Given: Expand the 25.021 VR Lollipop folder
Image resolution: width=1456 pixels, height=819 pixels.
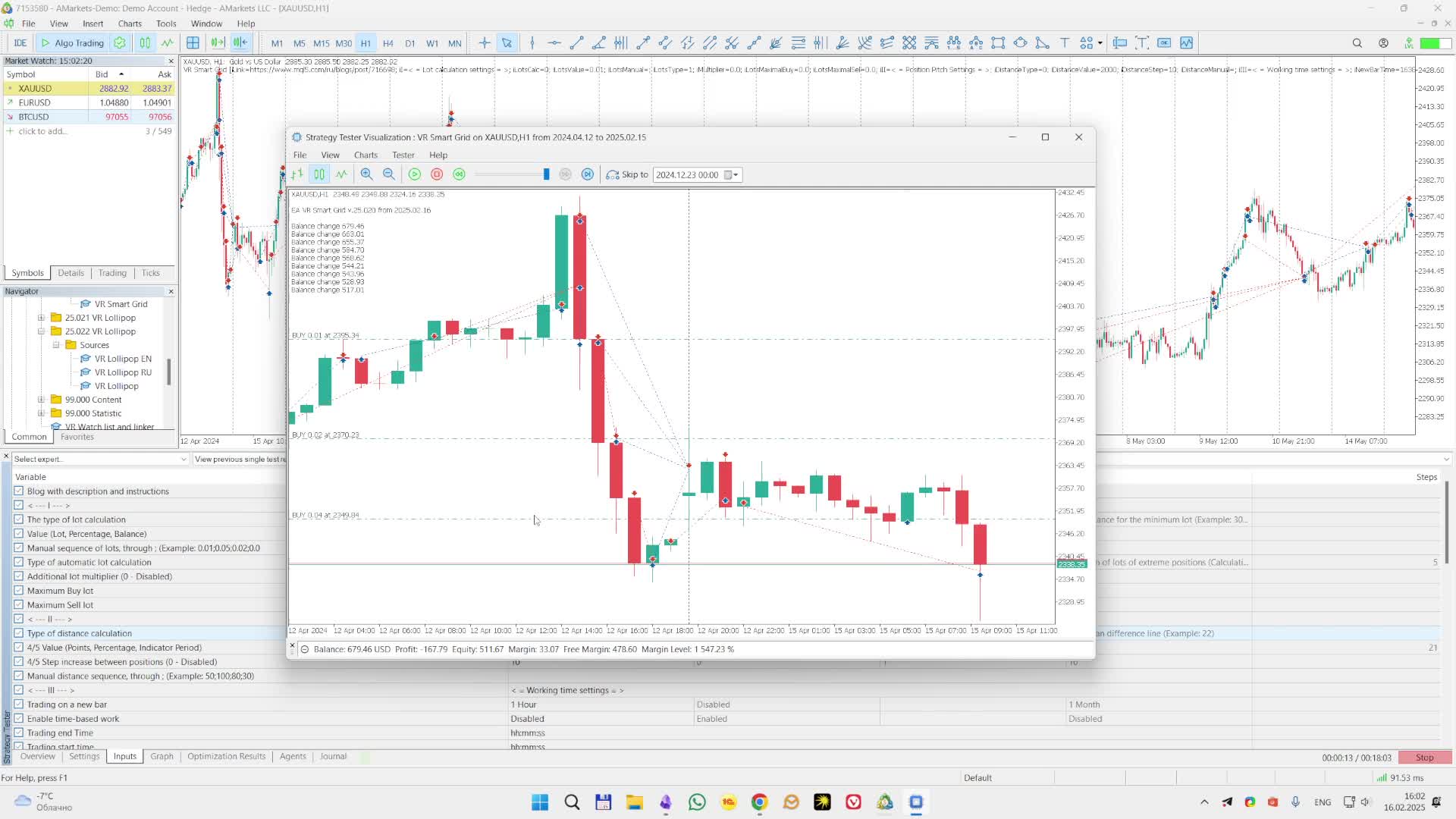Looking at the screenshot, I should 42,318.
